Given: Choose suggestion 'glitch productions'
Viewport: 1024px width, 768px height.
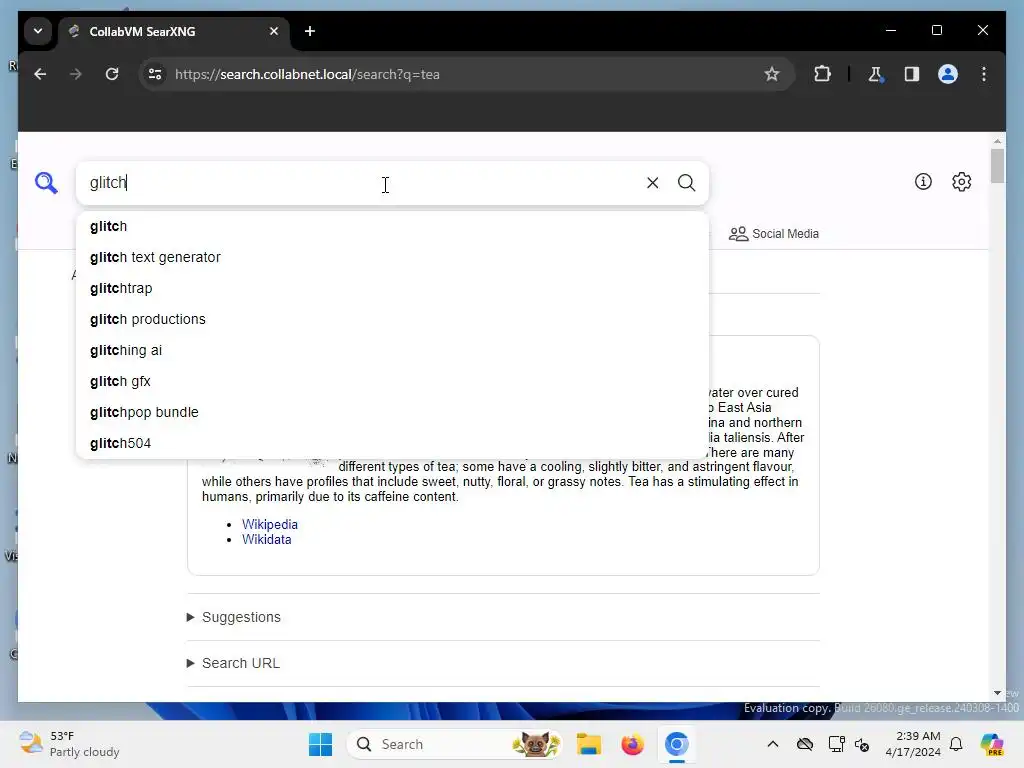Looking at the screenshot, I should [x=392, y=319].
